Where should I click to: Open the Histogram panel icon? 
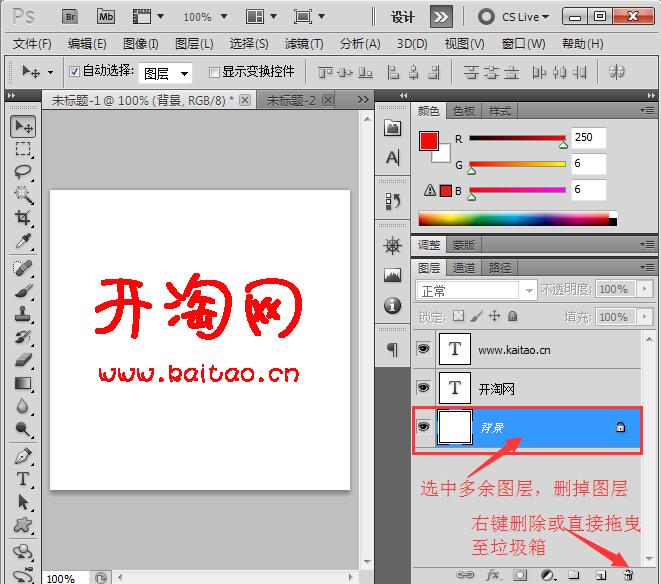pos(392,275)
